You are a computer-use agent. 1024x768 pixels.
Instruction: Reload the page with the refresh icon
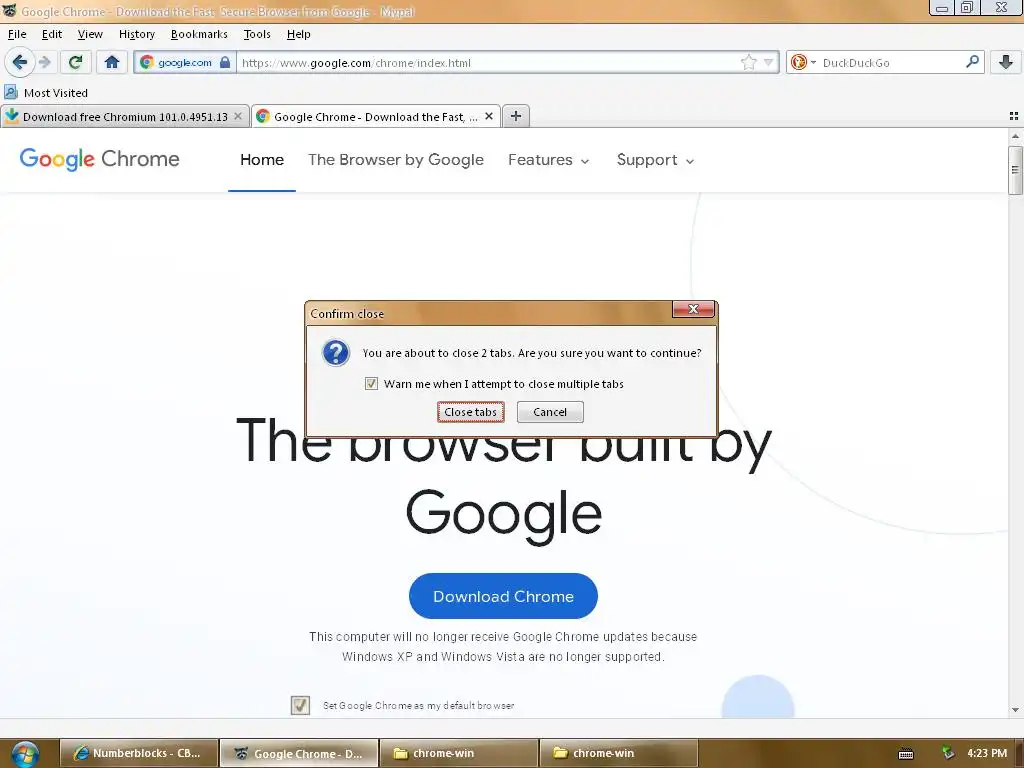[75, 62]
